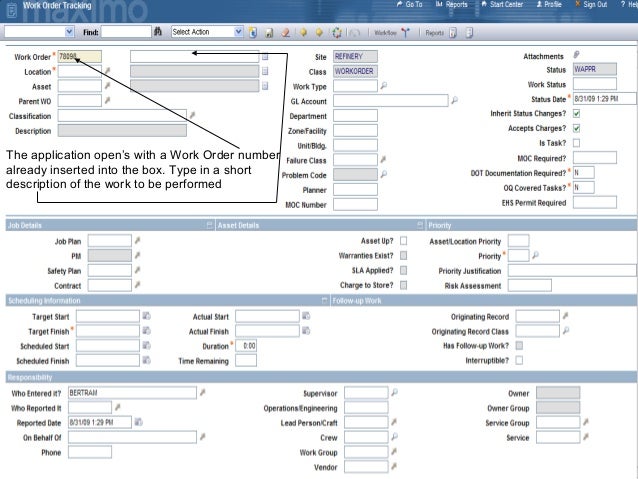Open Actual Finish calendar picker

point(306,331)
